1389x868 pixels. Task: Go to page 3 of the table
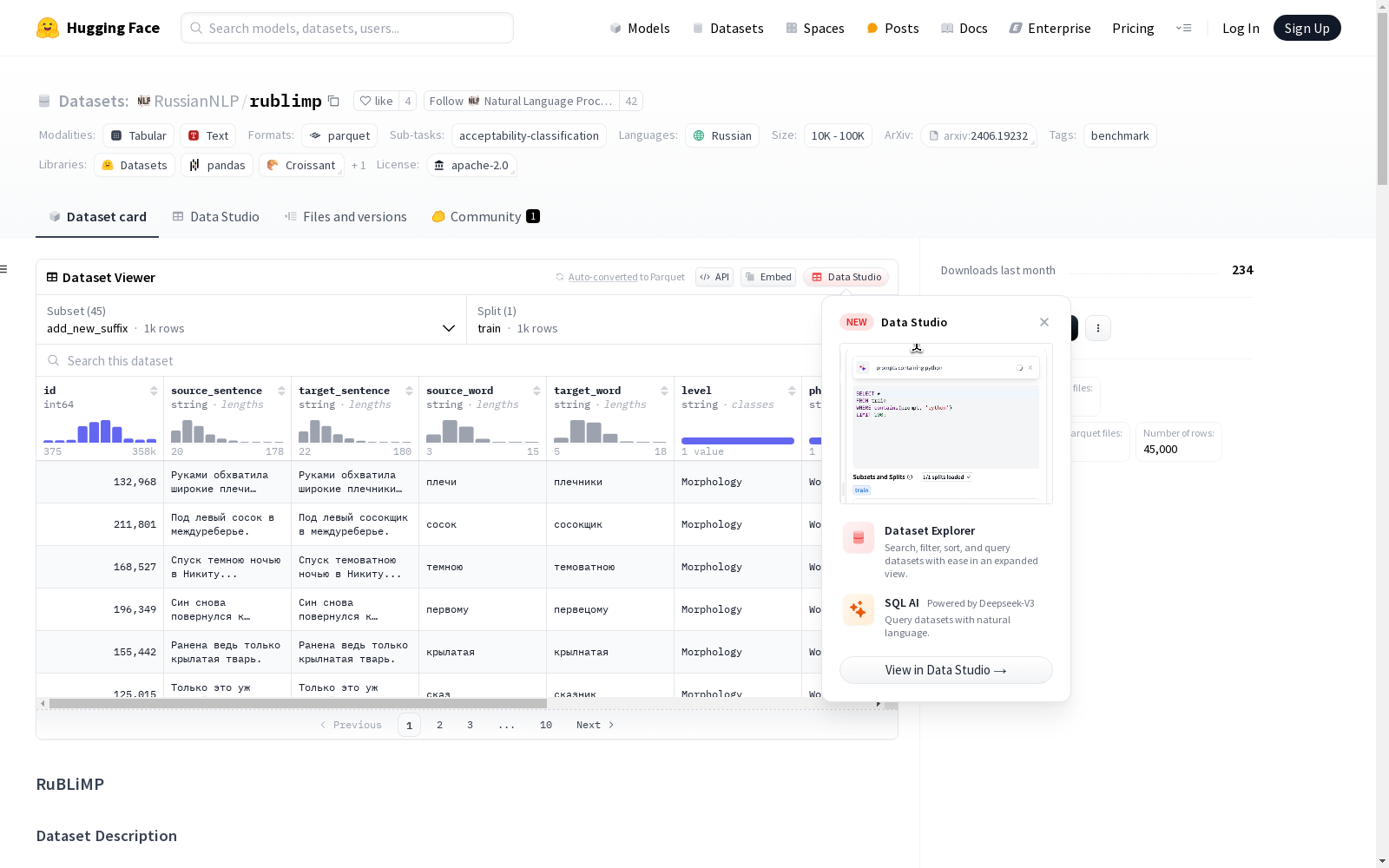coord(470,725)
